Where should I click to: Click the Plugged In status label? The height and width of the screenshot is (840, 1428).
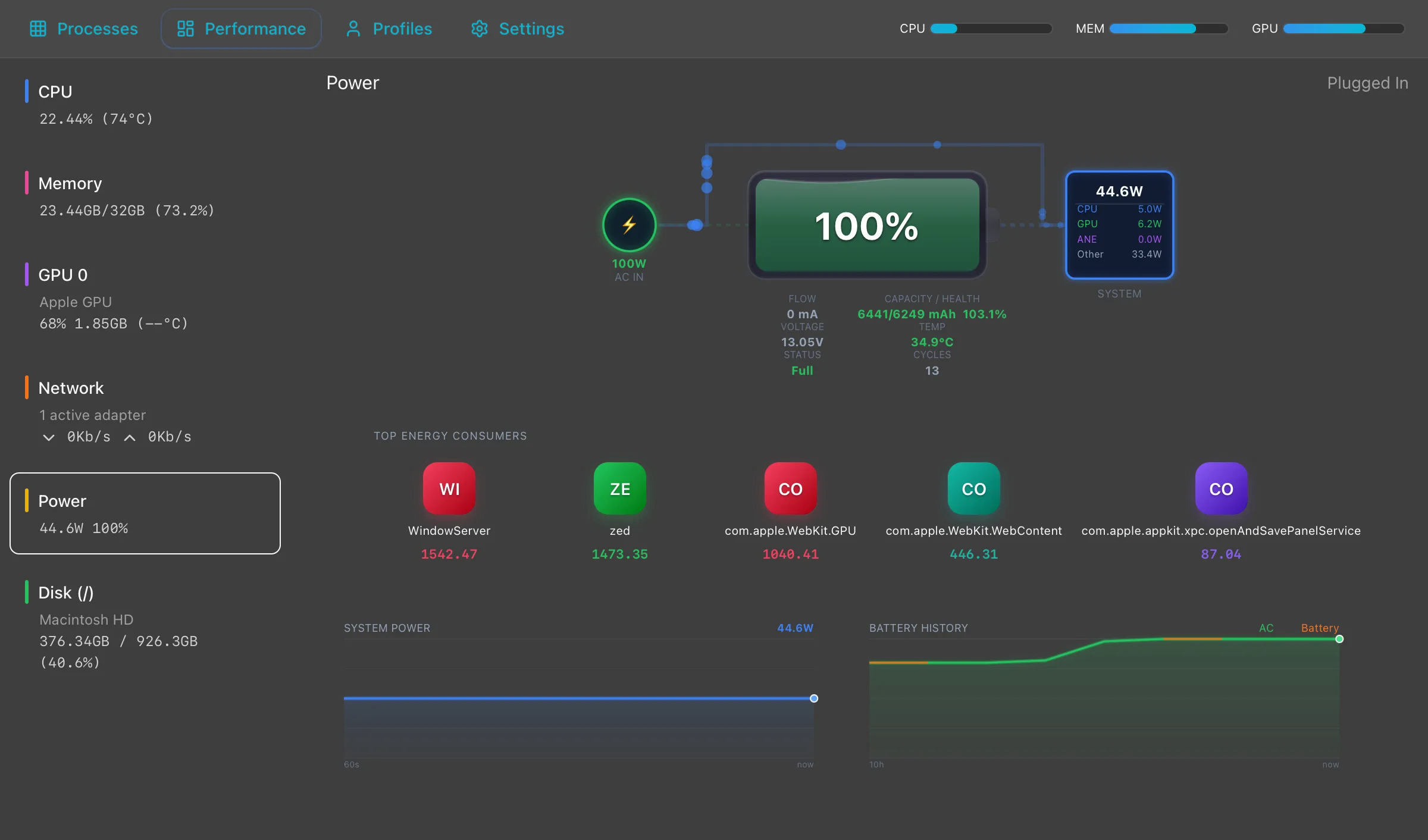tap(1367, 83)
